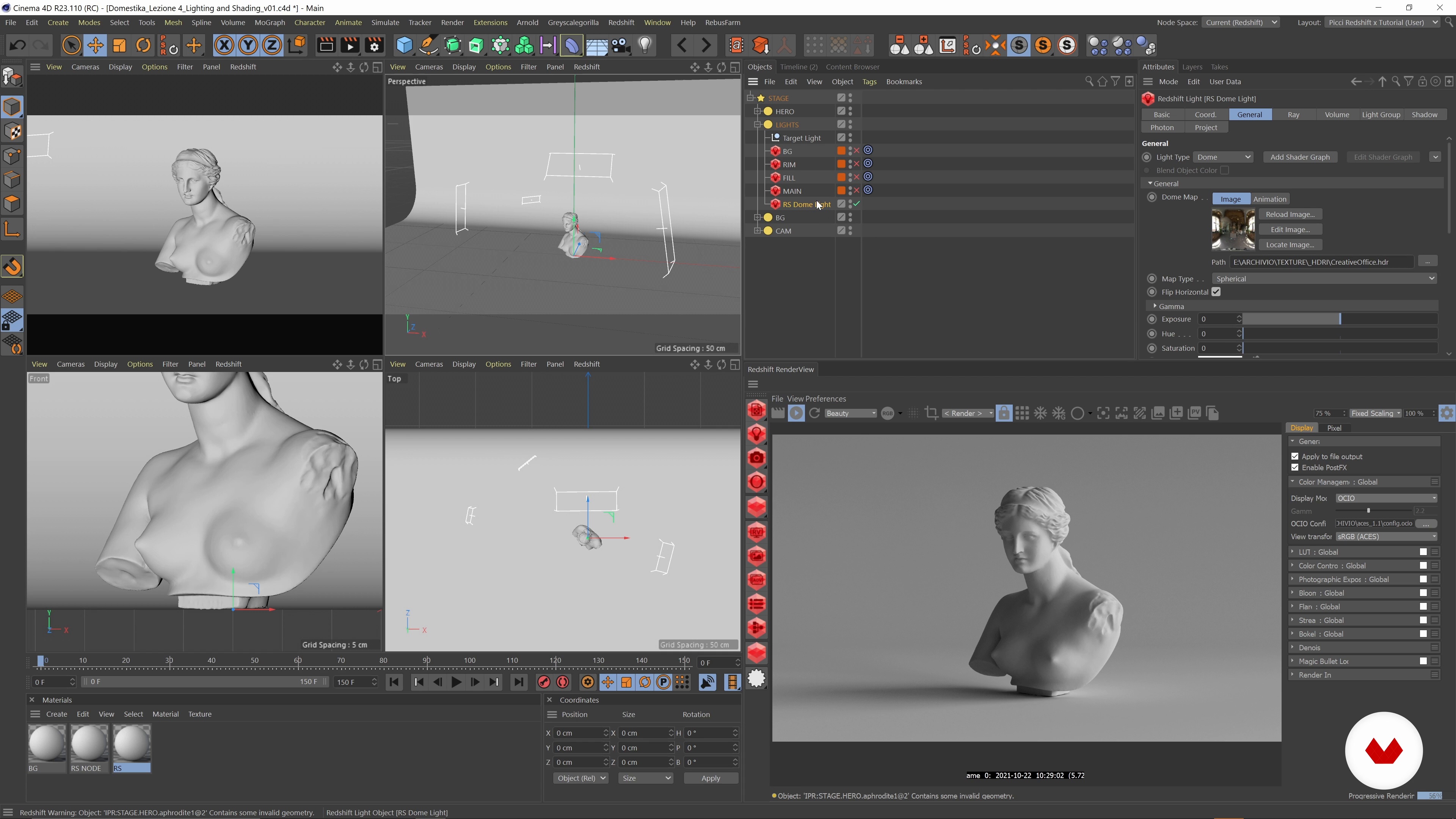Play the animation forward
This screenshot has width=1456, height=819.
point(456,682)
